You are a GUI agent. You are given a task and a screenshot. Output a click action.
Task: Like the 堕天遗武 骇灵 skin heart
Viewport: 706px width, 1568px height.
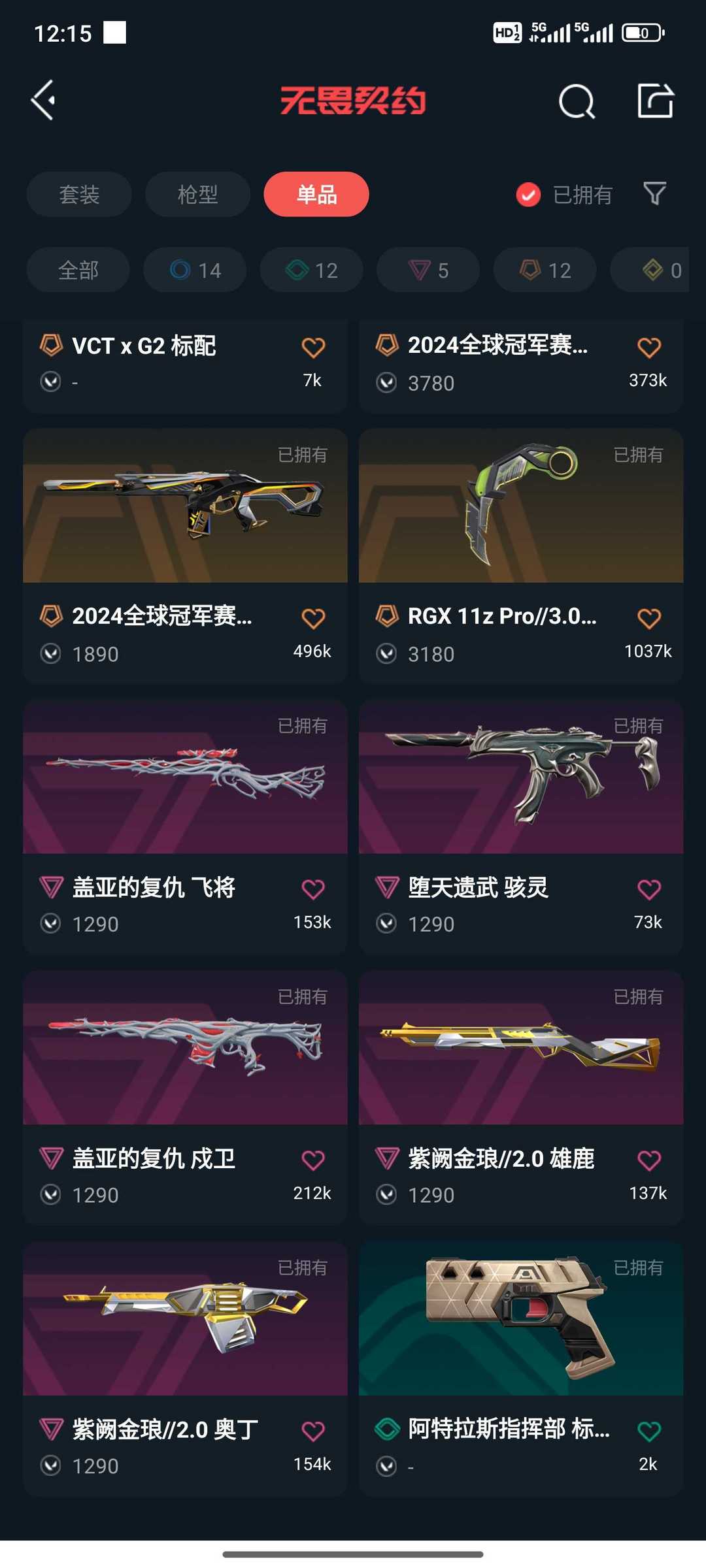[x=648, y=889]
